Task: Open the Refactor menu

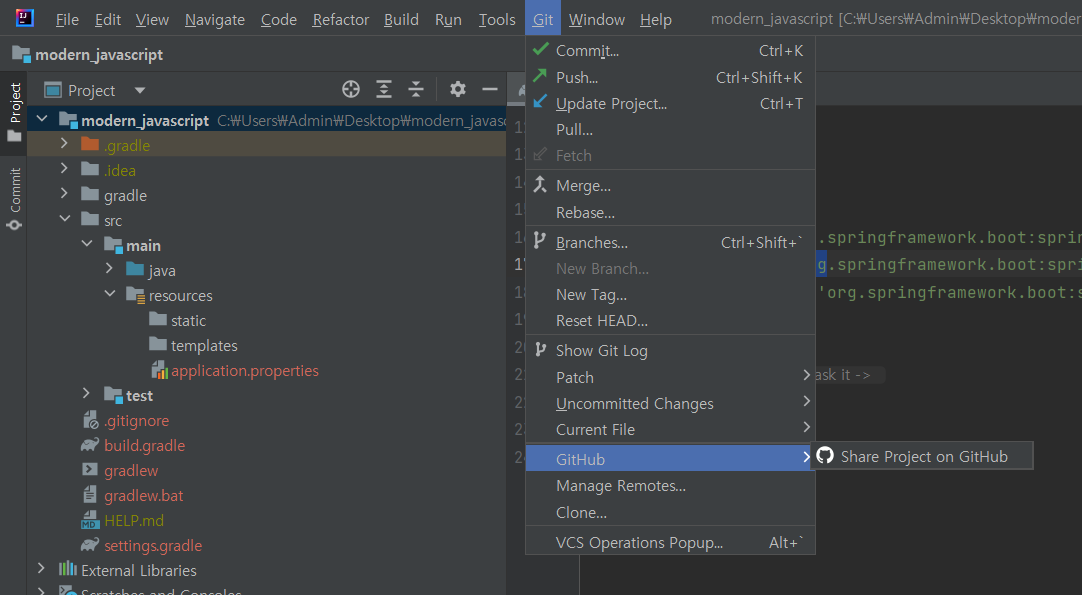Action: [x=340, y=20]
